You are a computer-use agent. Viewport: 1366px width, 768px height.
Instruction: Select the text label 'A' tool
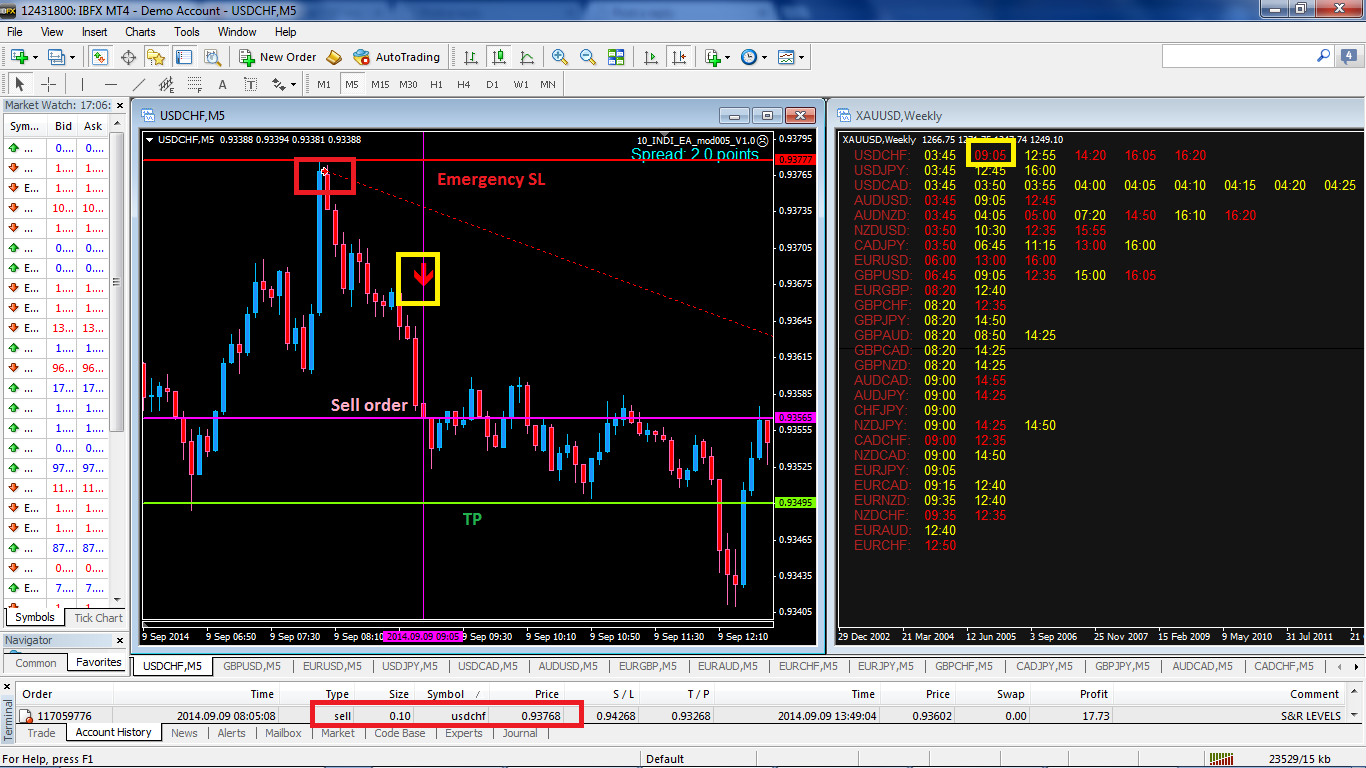coord(222,85)
